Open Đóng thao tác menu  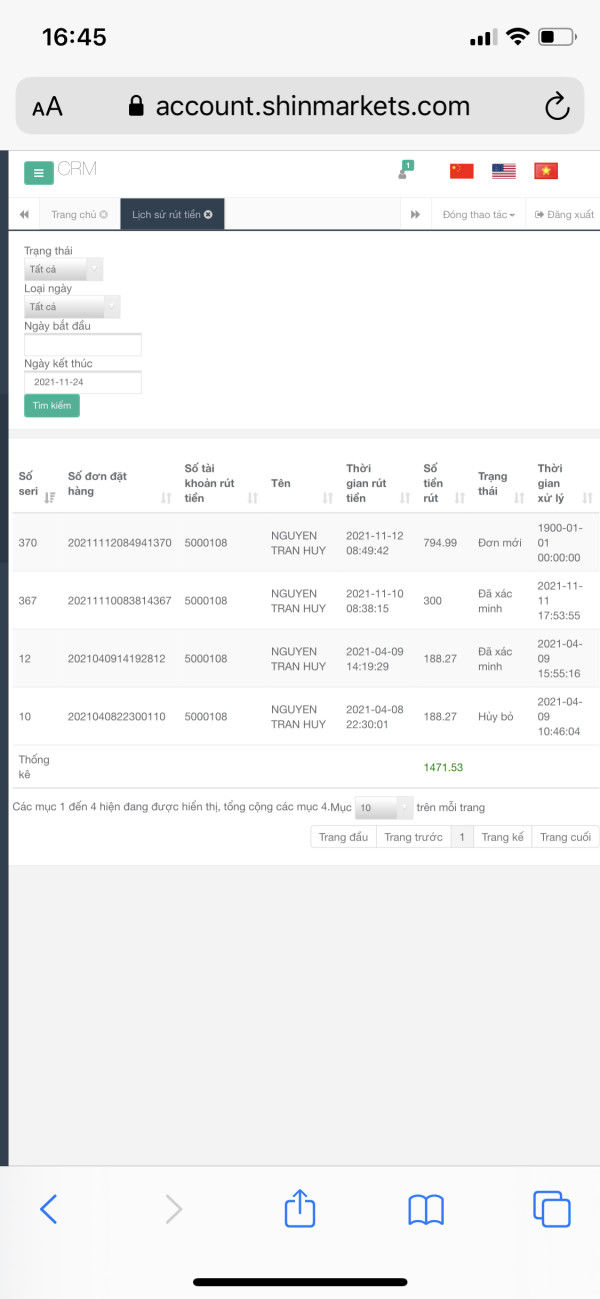tap(479, 215)
